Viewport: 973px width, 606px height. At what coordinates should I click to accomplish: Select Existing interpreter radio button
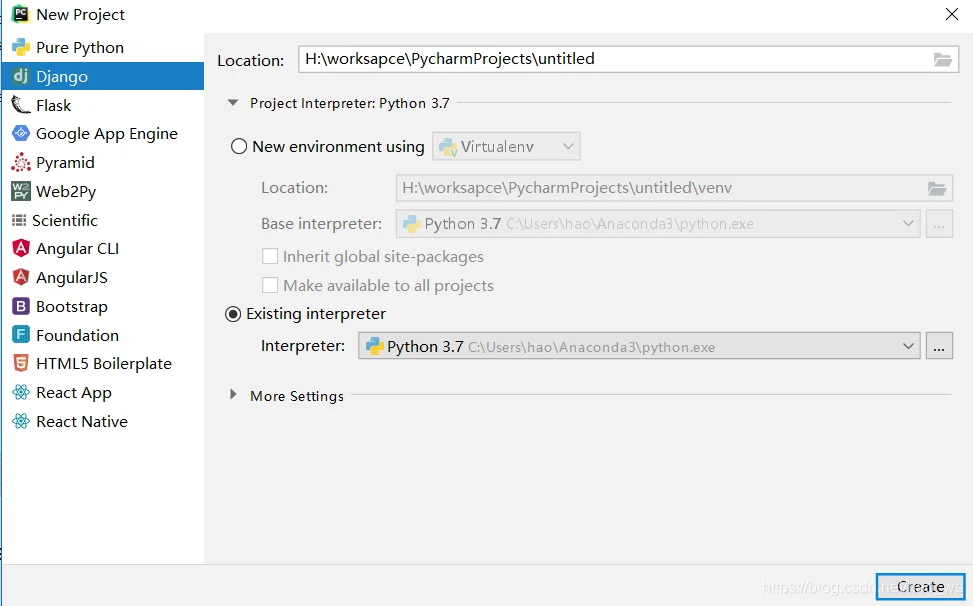coord(233,314)
